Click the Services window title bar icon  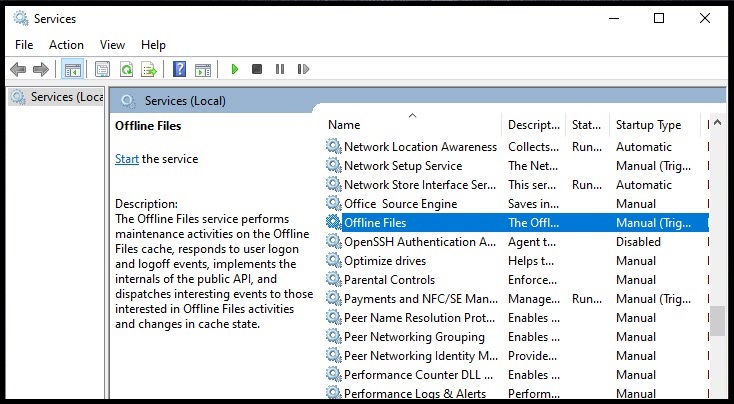(x=21, y=18)
